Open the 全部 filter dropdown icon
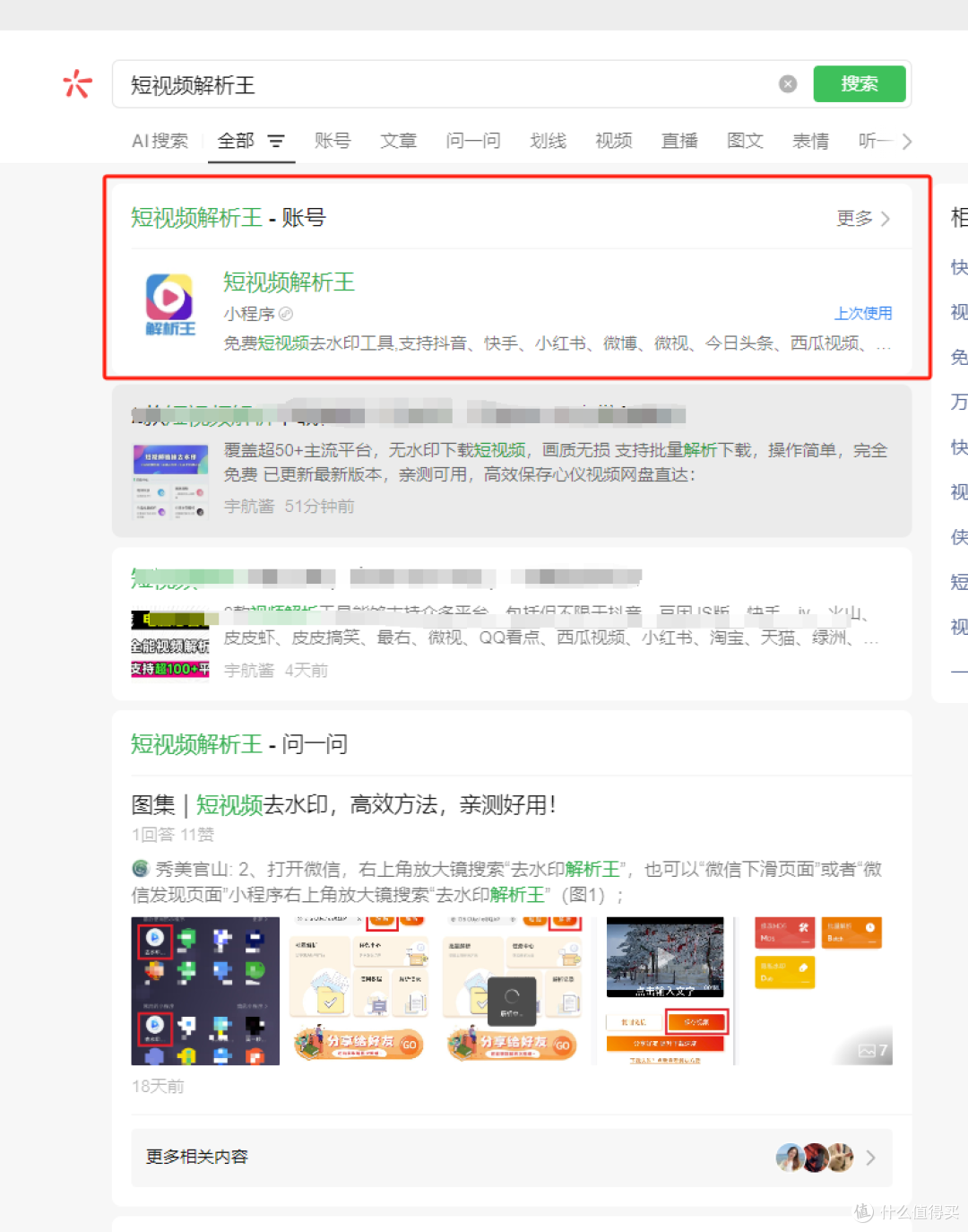Image resolution: width=968 pixels, height=1232 pixels. point(276,141)
